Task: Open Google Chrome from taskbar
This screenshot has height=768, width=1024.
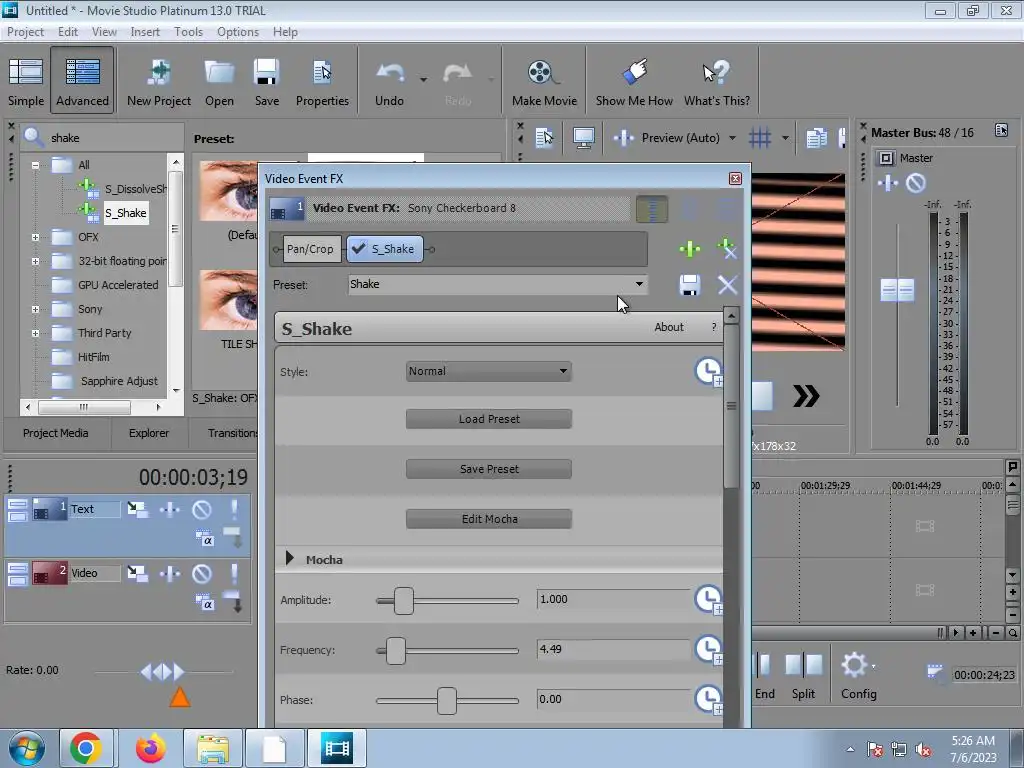Action: pyautogui.click(x=86, y=748)
